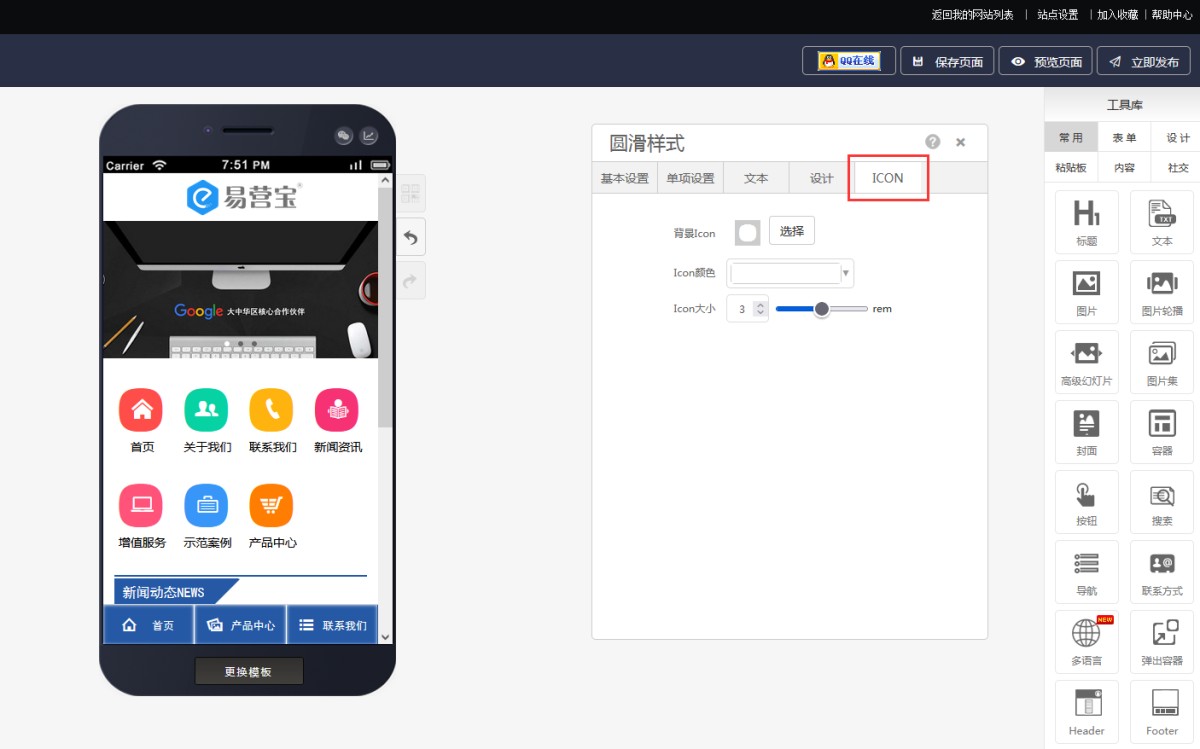Click the QQ在线 button
Image resolution: width=1200 pixels, height=749 pixels.
849,61
